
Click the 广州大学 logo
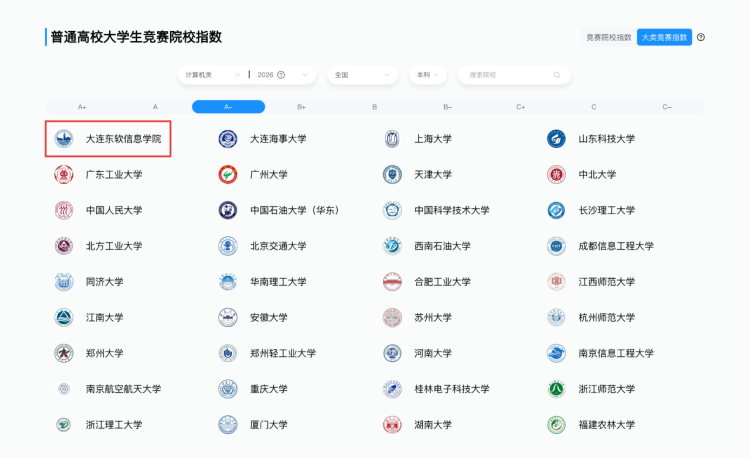click(228, 174)
